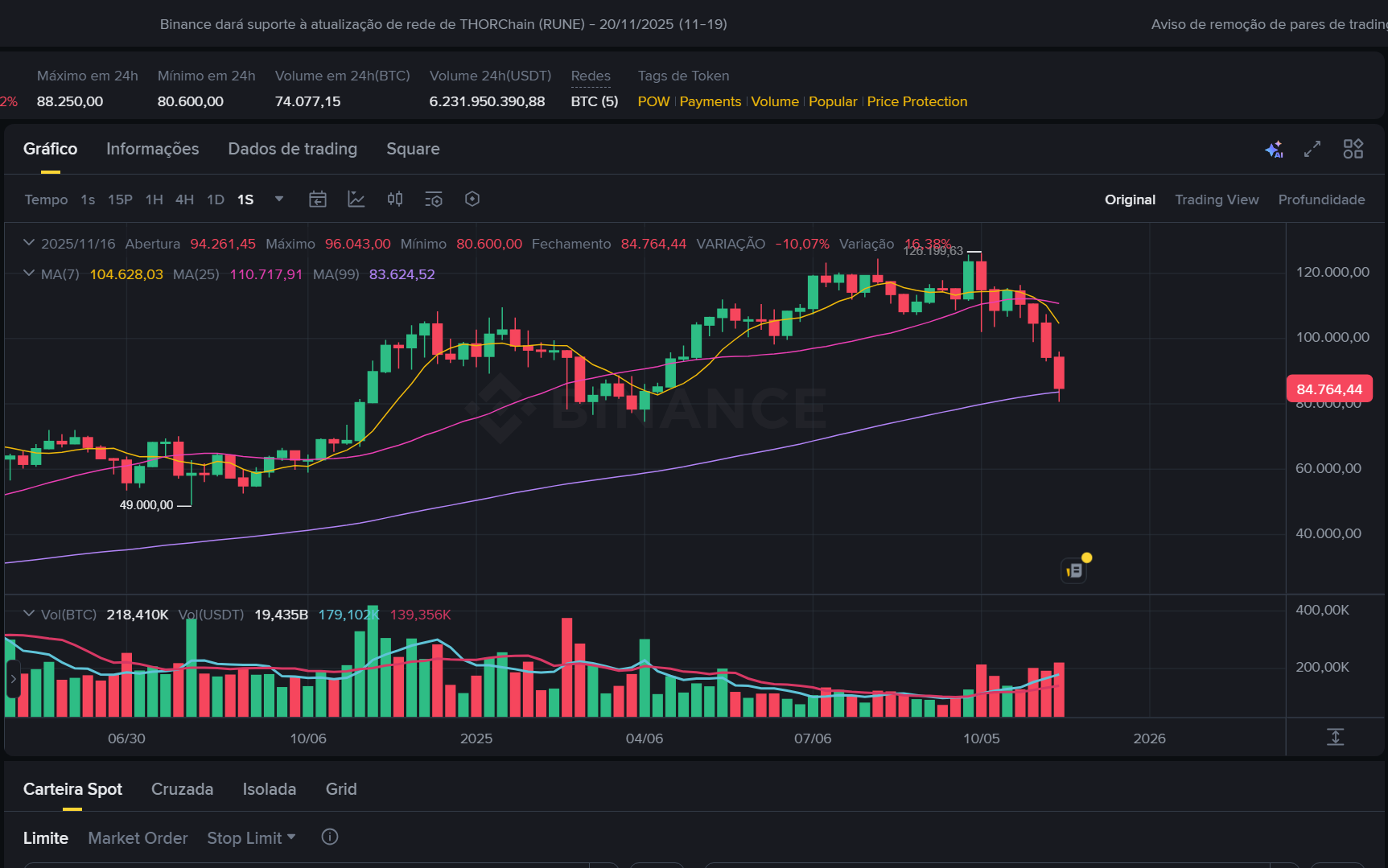The image size is (1388, 868).
Task: Open the AI chart analysis sparkle icon
Action: tap(1274, 150)
